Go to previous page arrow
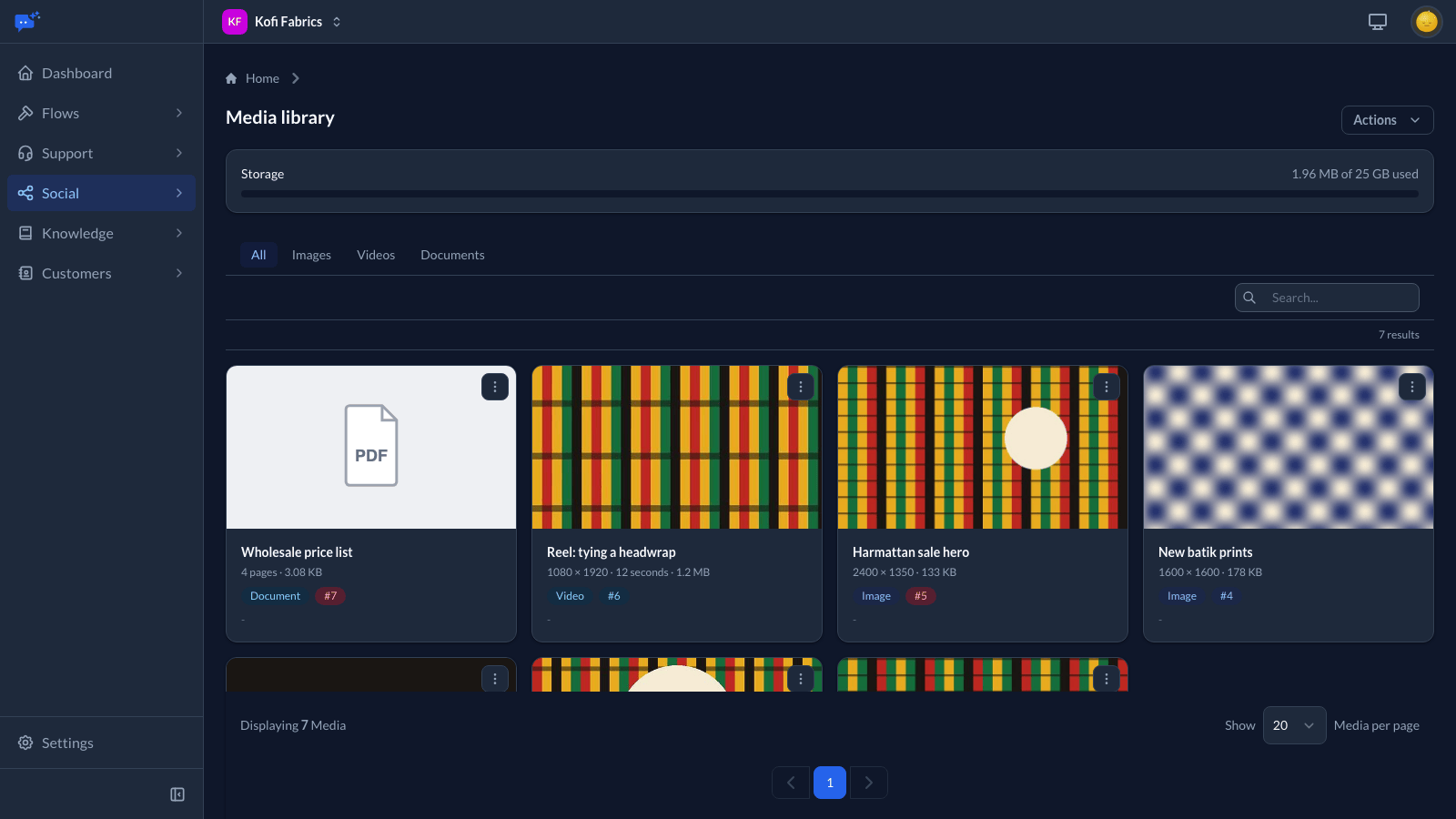This screenshot has height=819, width=1456. (791, 783)
